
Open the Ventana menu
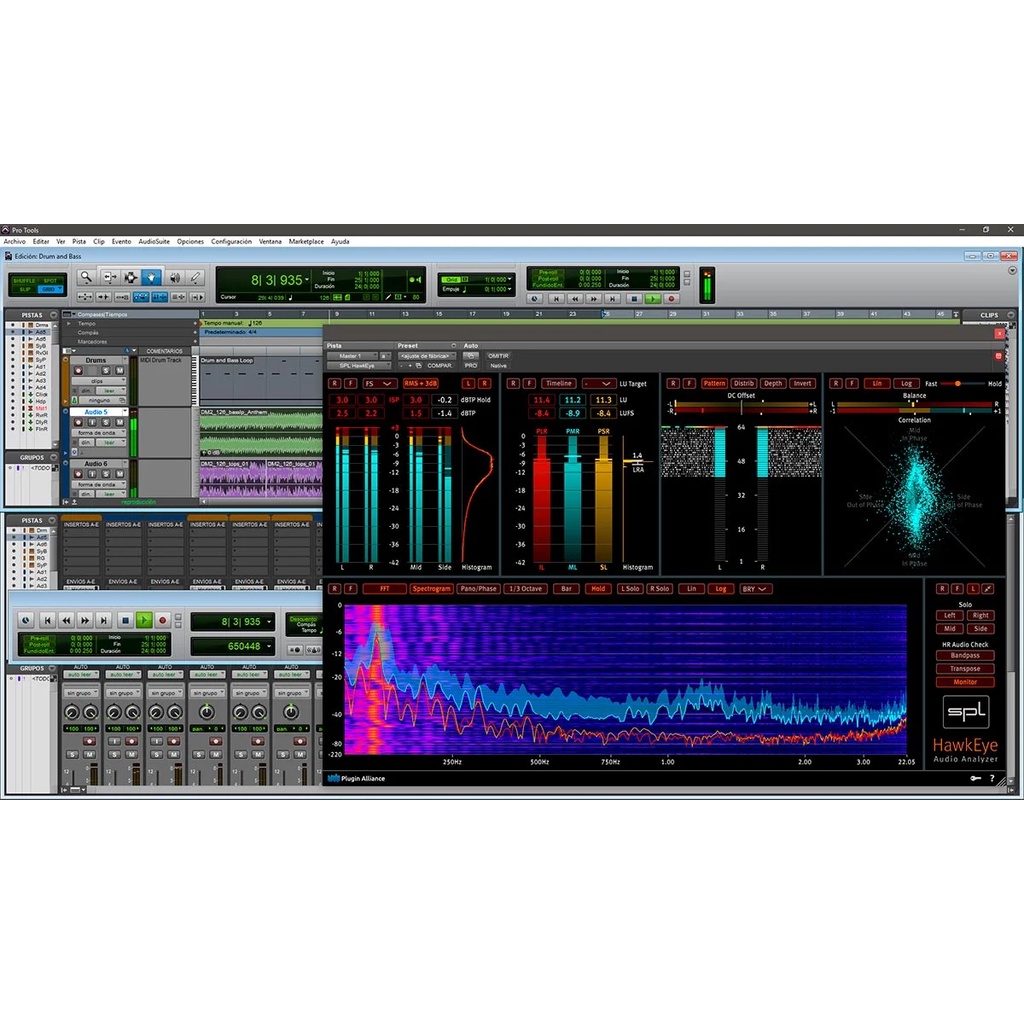pos(270,242)
